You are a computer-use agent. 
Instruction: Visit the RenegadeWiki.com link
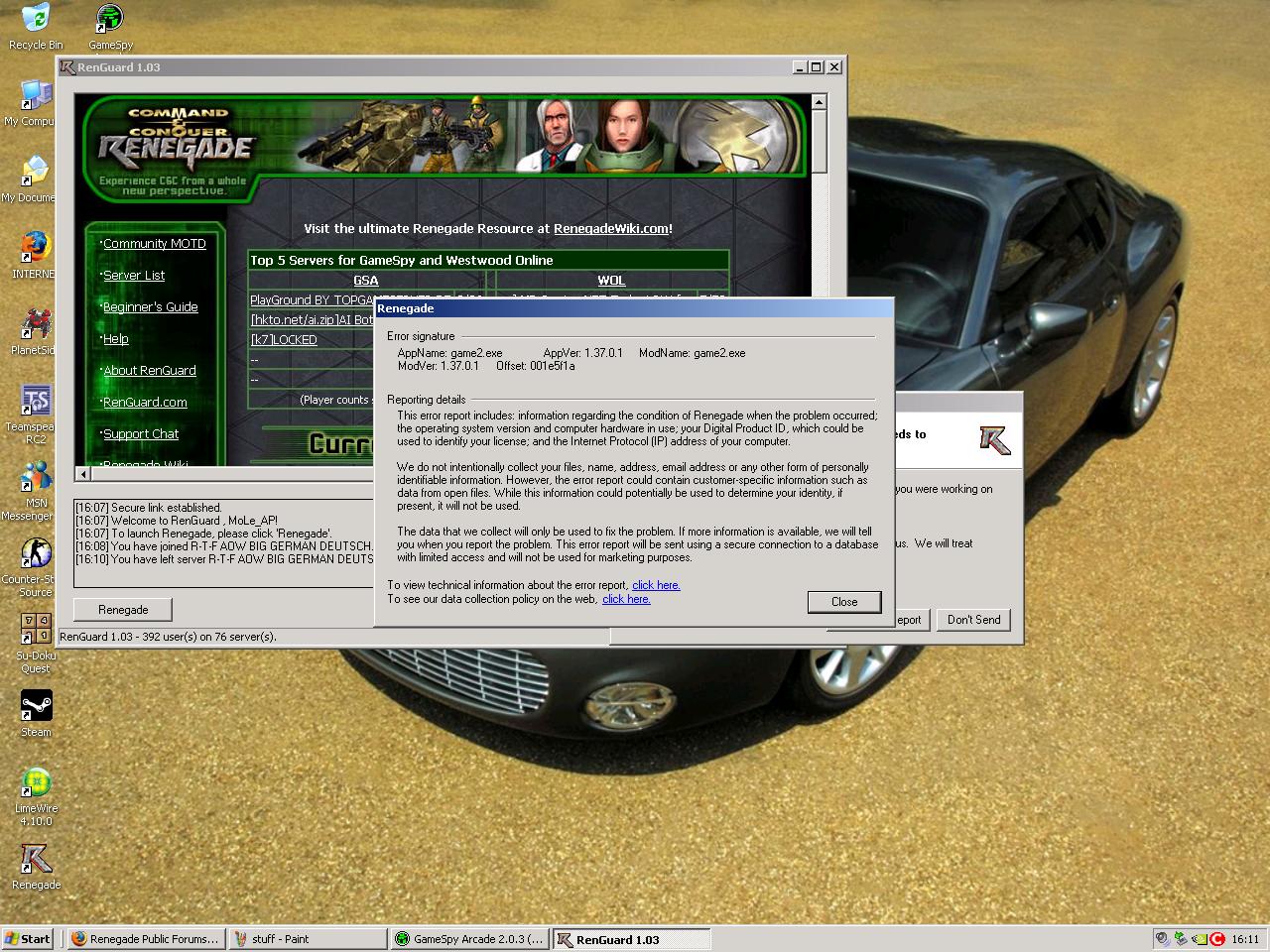(x=610, y=229)
